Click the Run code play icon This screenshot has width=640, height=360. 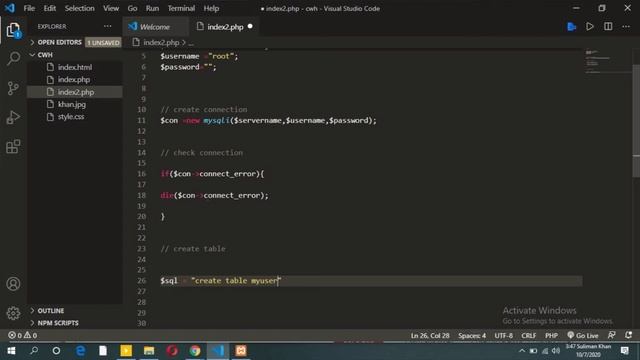click(x=590, y=27)
